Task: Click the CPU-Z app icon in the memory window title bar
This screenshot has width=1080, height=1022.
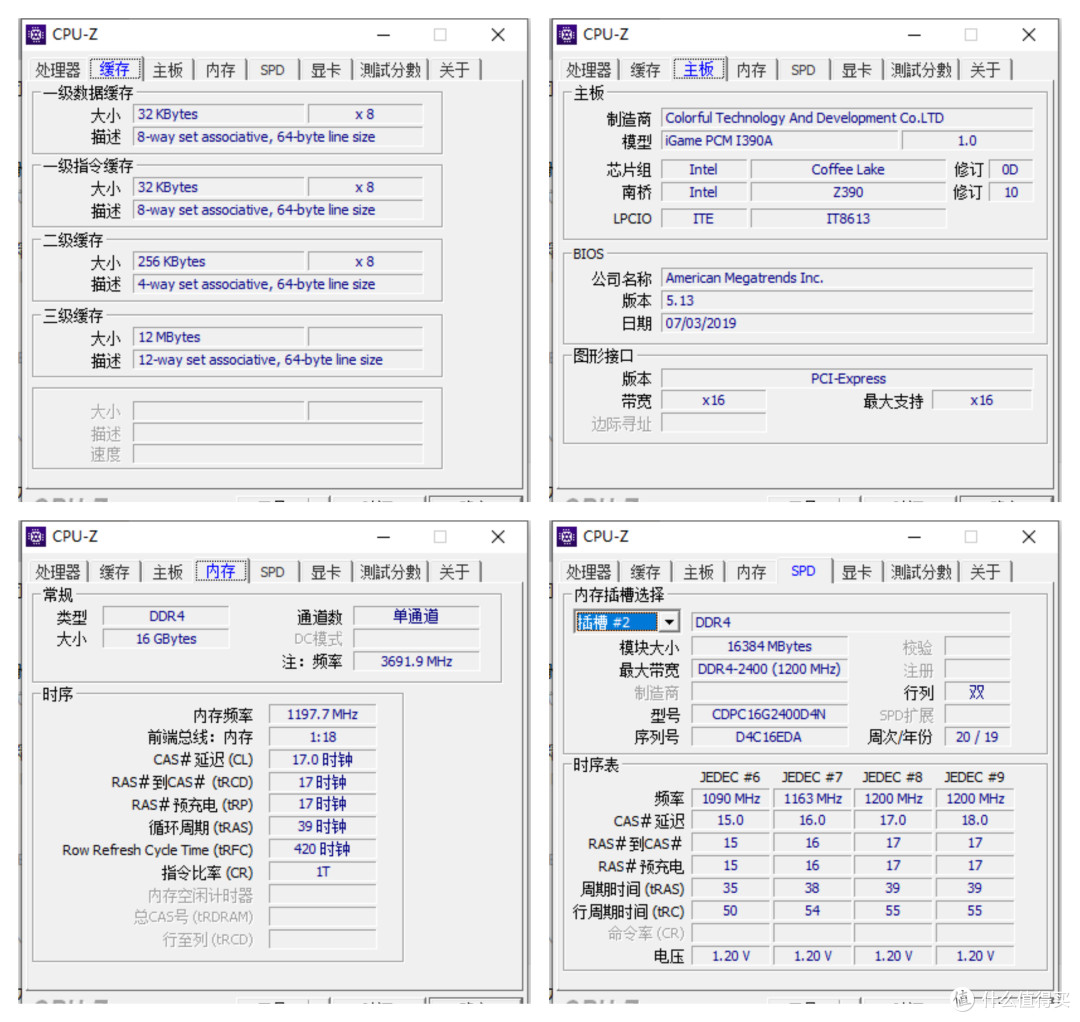Action: (x=36, y=536)
